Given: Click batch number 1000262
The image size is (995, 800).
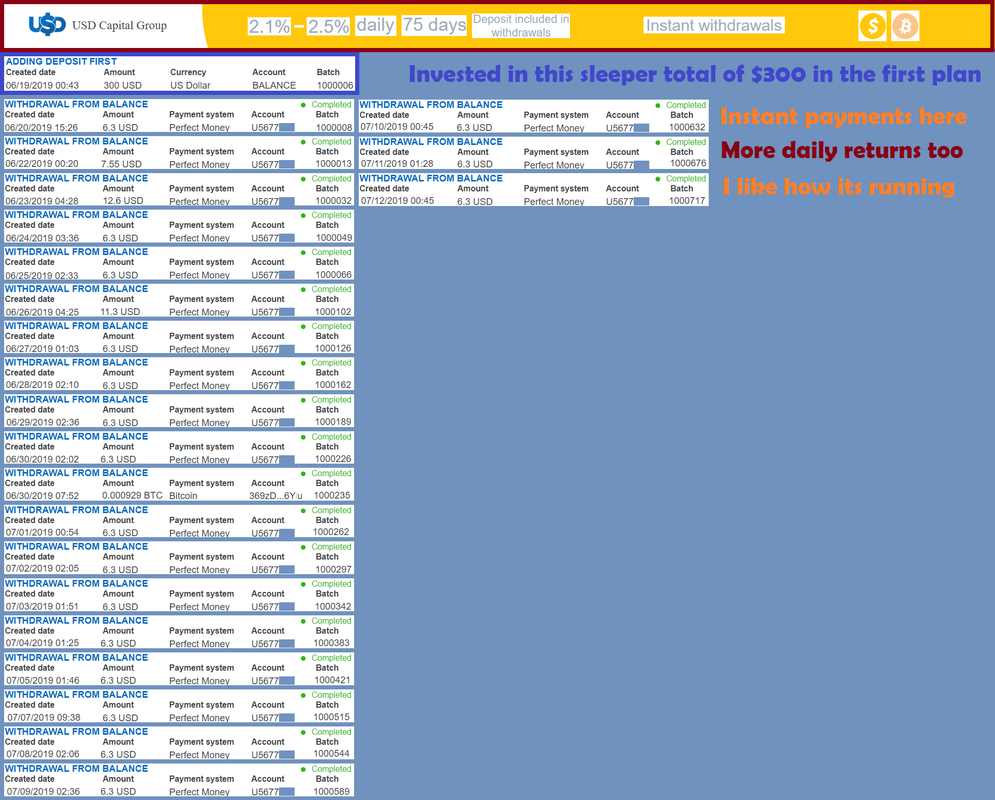Looking at the screenshot, I should tap(333, 532).
